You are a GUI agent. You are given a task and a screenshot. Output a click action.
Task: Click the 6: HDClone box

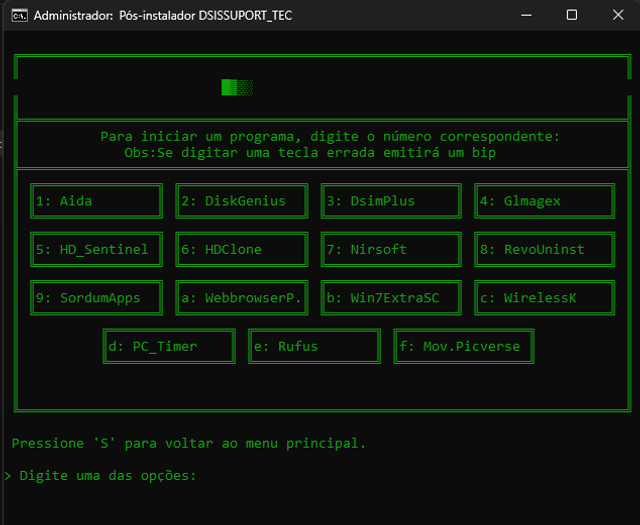point(241,249)
